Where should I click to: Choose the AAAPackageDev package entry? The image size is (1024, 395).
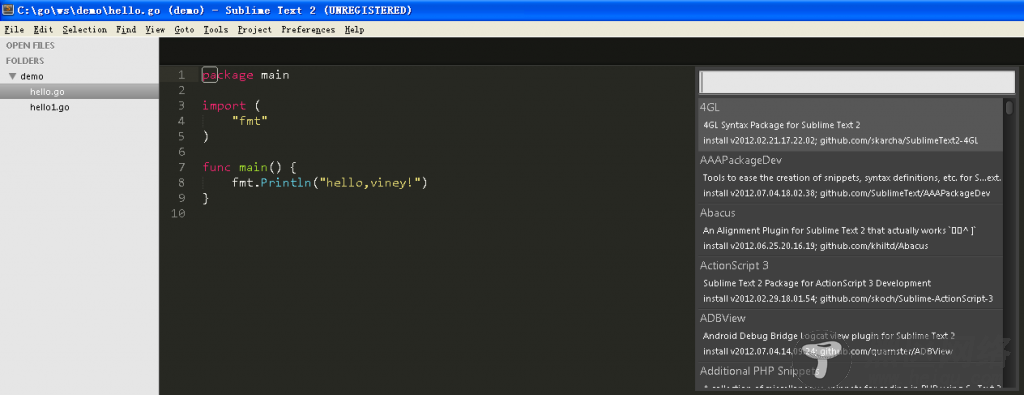pyautogui.click(x=850, y=178)
